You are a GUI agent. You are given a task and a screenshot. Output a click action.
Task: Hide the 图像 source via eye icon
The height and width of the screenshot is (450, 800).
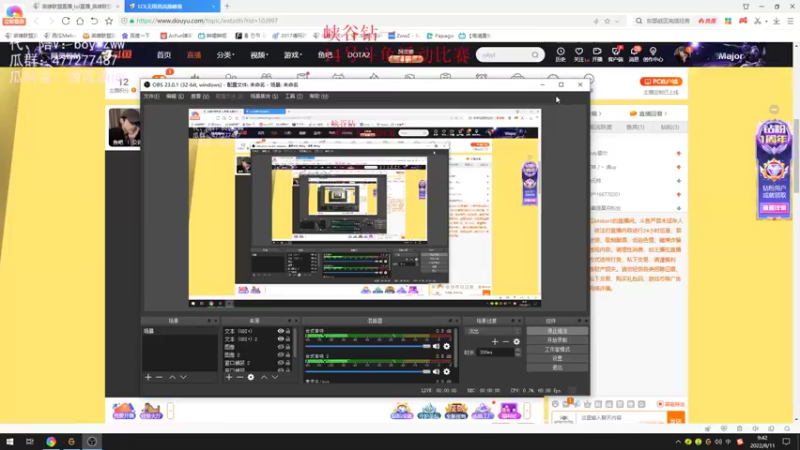coord(280,347)
